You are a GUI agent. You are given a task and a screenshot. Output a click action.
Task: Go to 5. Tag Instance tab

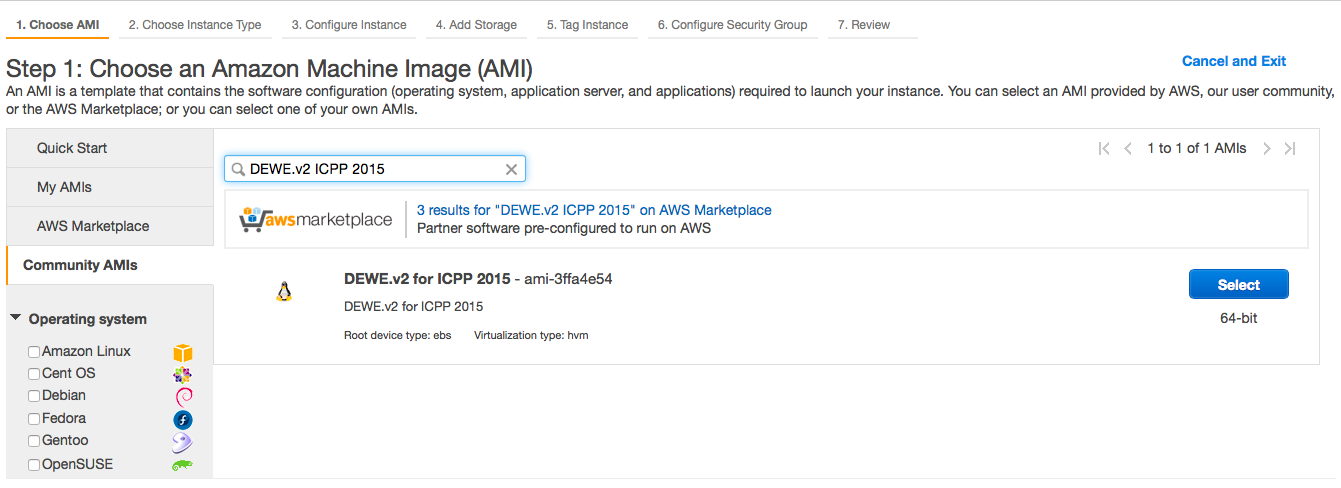click(x=587, y=25)
